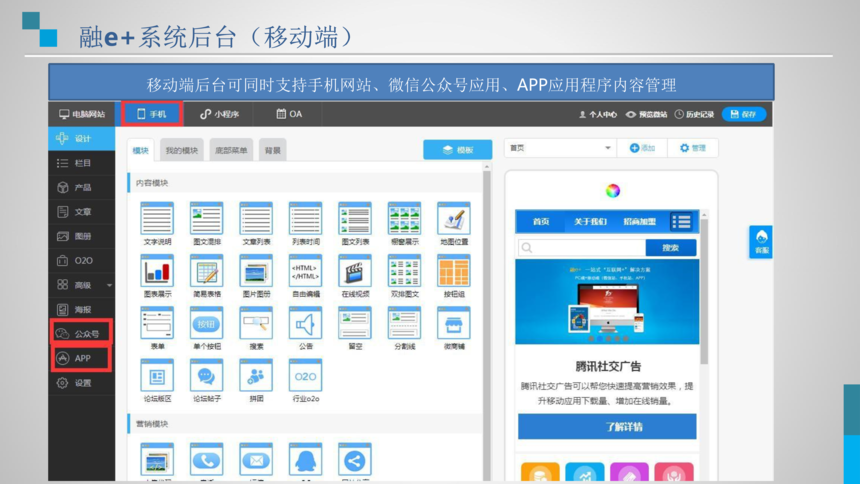Choose the 地图位置 map module icon
Viewport: 860px width, 484px height.
pyautogui.click(x=453, y=218)
